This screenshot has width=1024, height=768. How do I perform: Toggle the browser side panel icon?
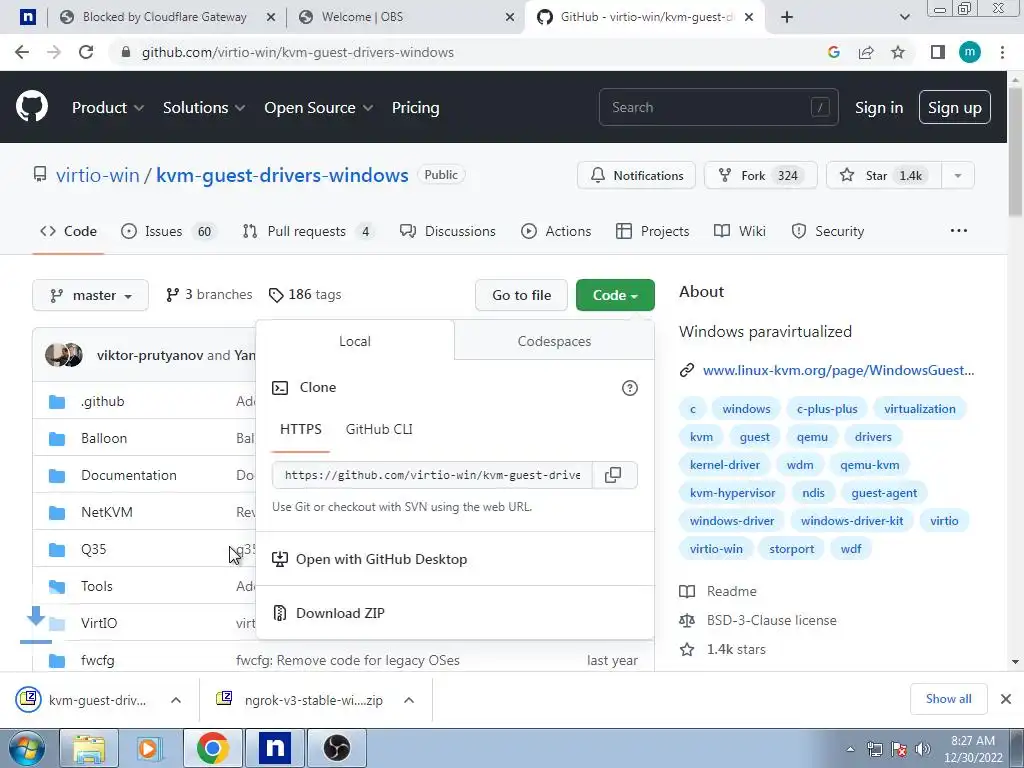pos(937,52)
